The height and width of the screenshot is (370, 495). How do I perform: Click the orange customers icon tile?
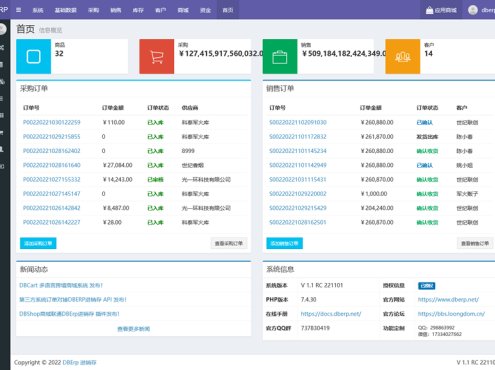click(x=403, y=56)
